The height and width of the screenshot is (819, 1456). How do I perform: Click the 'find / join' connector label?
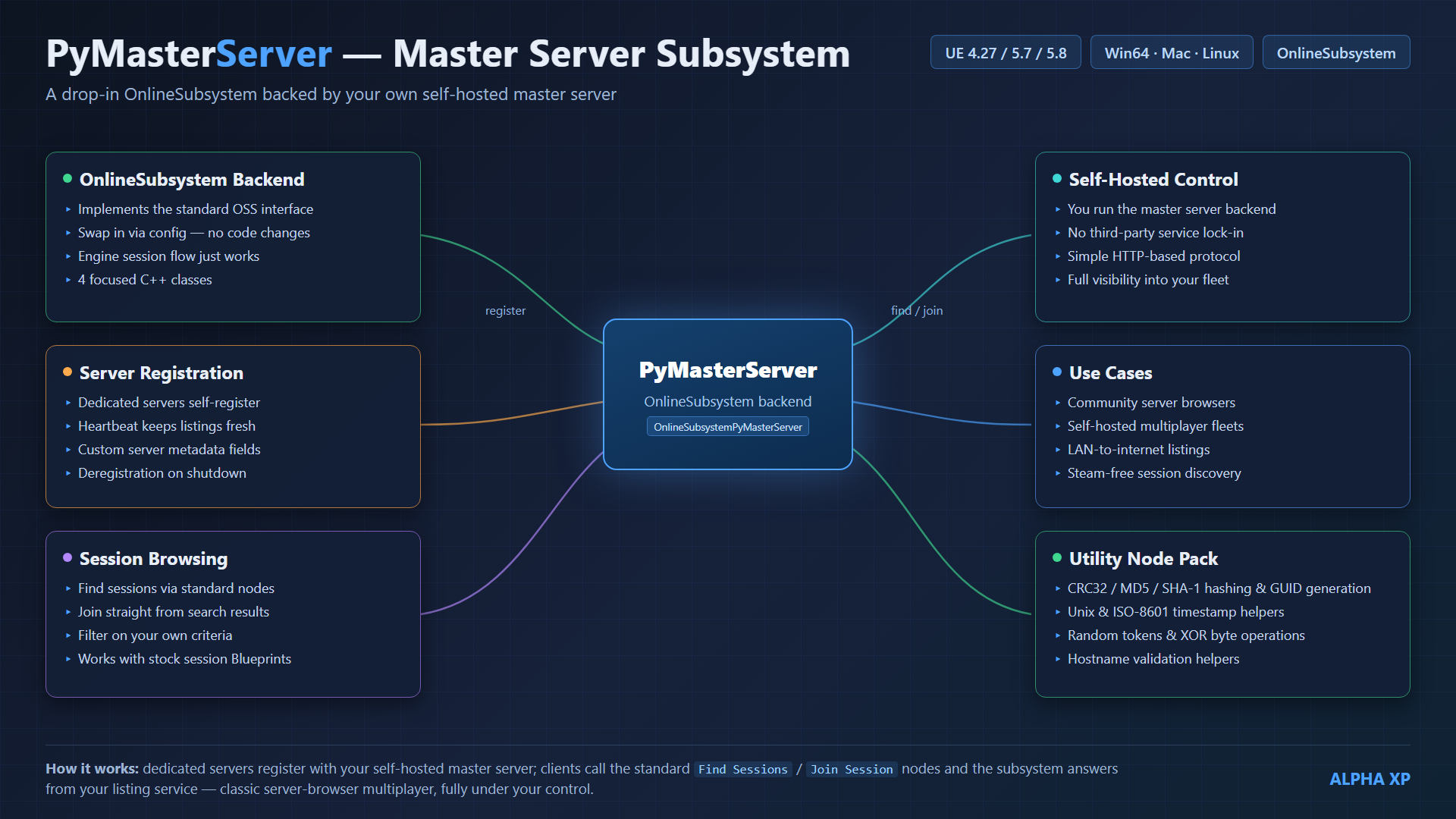coord(917,311)
